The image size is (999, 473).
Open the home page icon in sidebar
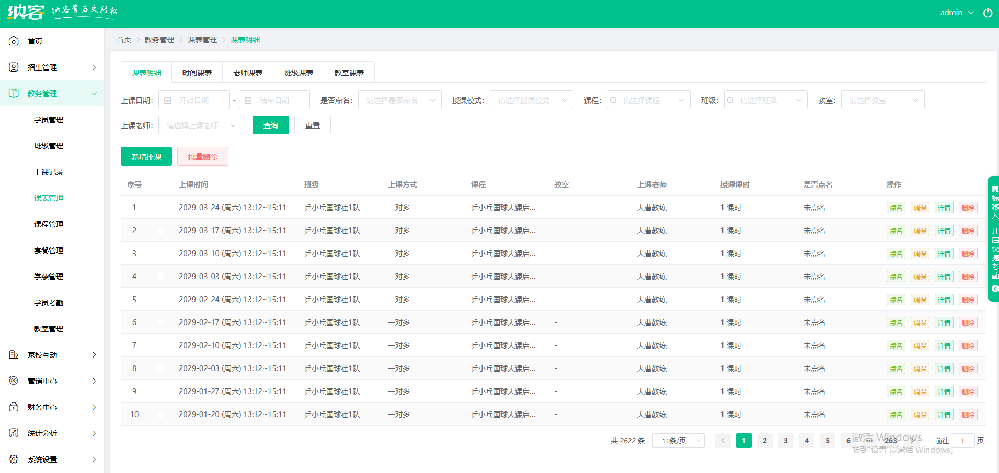[x=13, y=41]
